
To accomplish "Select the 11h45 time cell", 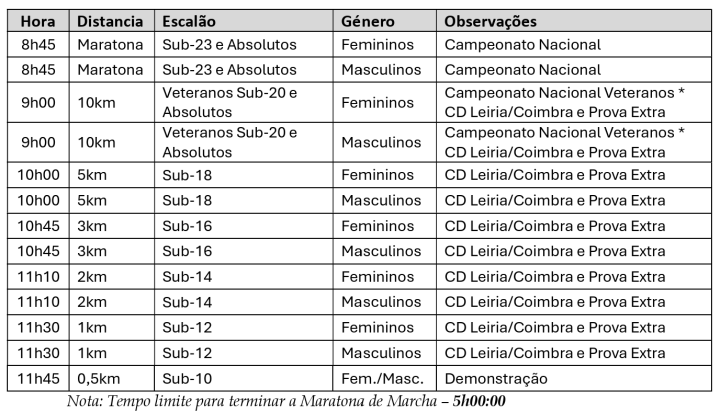I will (40, 379).
